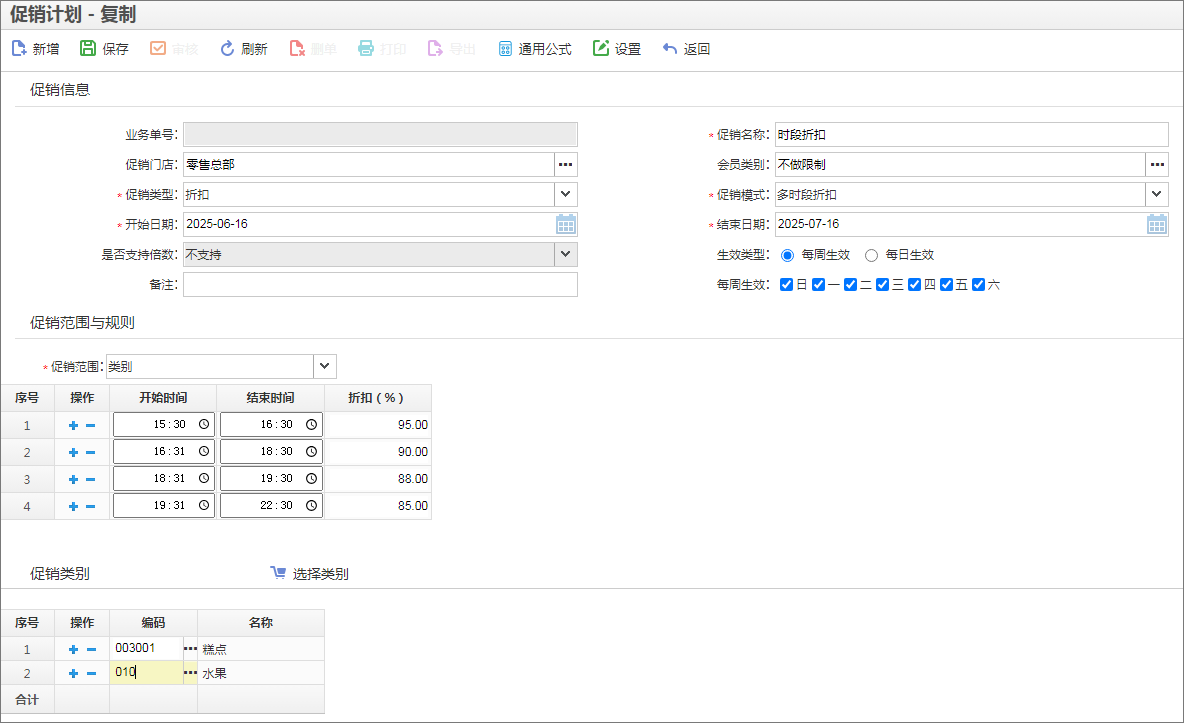Screen dimensions: 1184x723
Task: Go back using 返回
Action: tap(686, 49)
